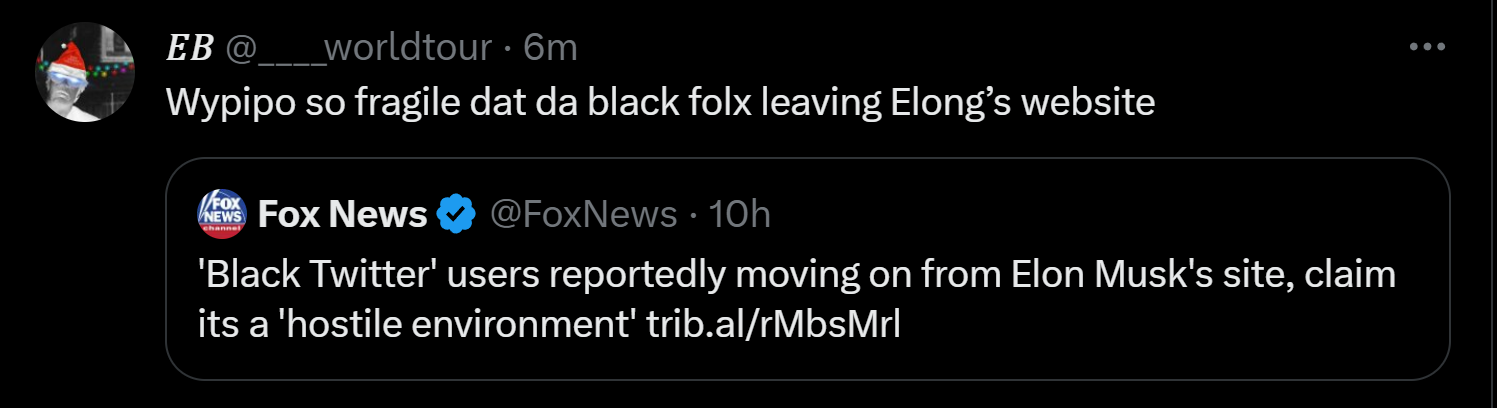Open the more options three-dot menu
Image resolution: width=1497 pixels, height=408 pixels.
pyautogui.click(x=1427, y=47)
